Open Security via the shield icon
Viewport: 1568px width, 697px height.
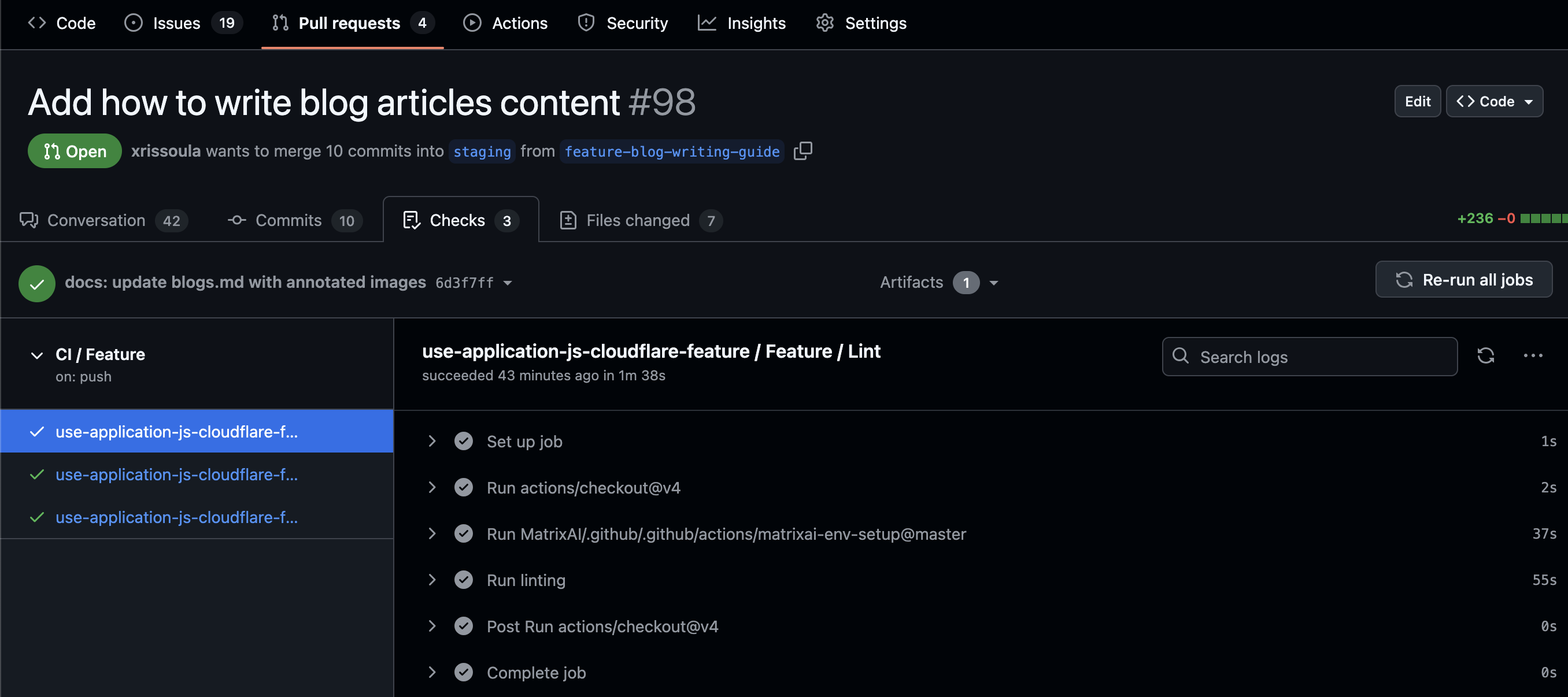(x=586, y=23)
